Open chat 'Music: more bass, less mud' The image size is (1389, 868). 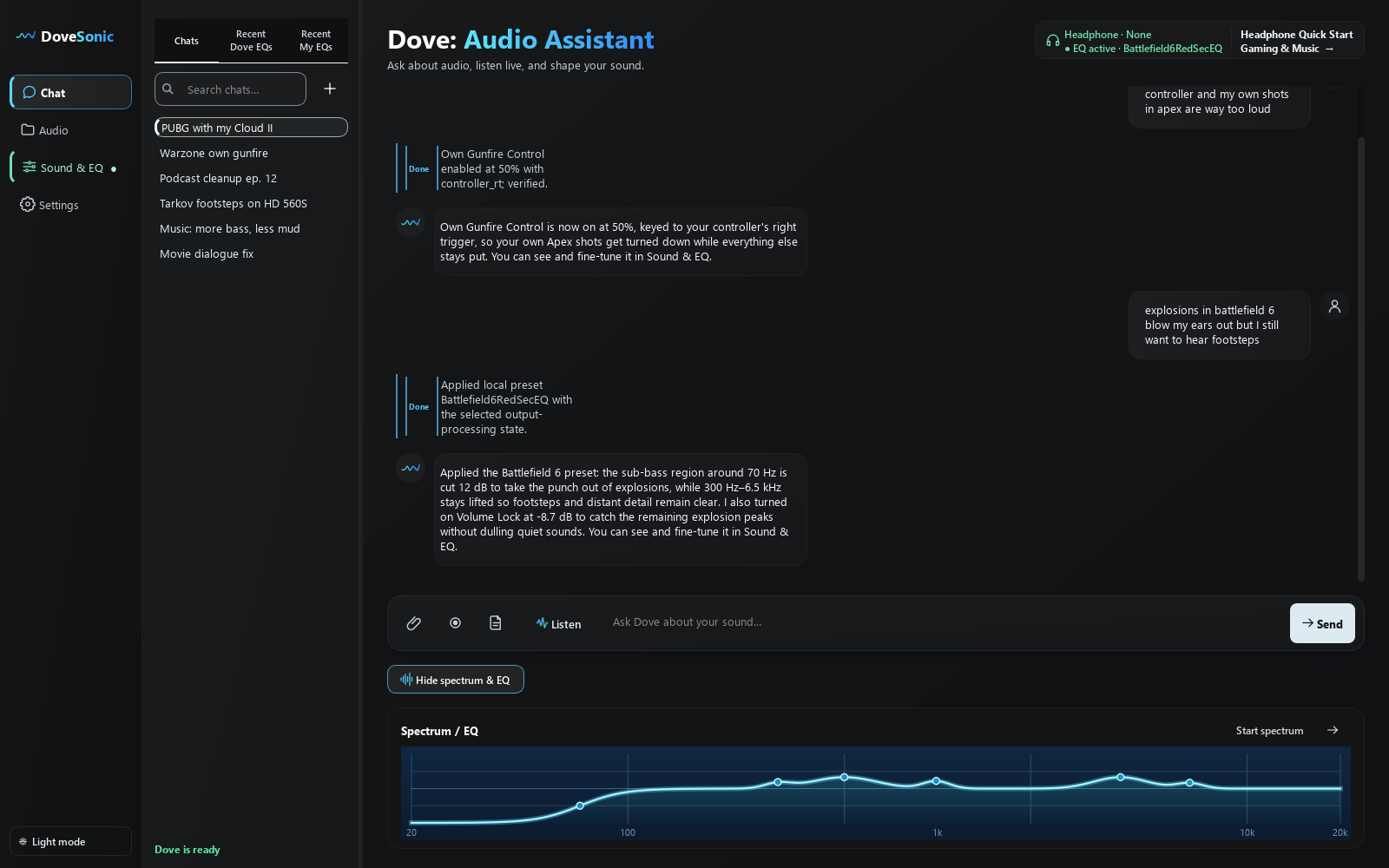click(x=252, y=228)
